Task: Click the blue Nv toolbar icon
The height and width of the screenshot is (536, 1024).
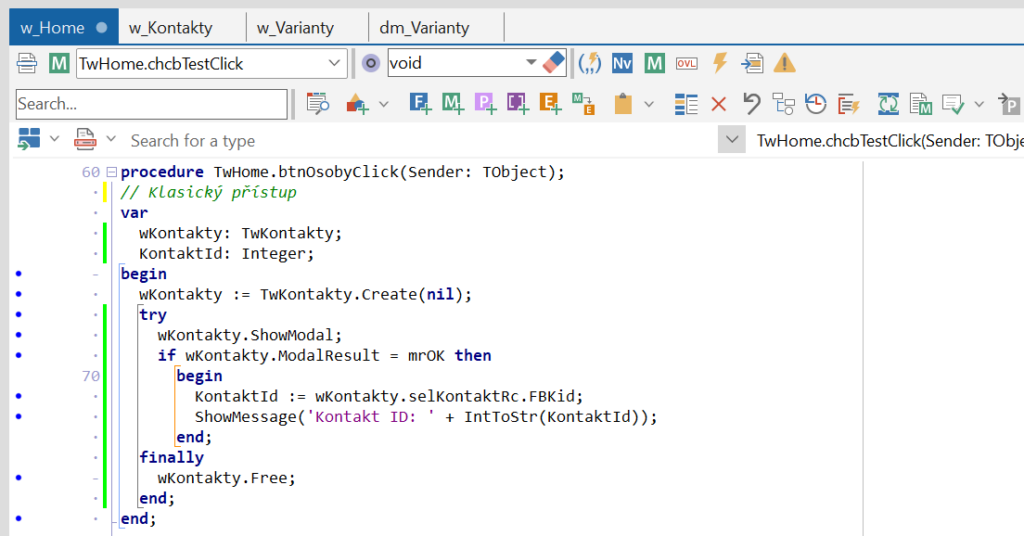Action: coord(622,63)
